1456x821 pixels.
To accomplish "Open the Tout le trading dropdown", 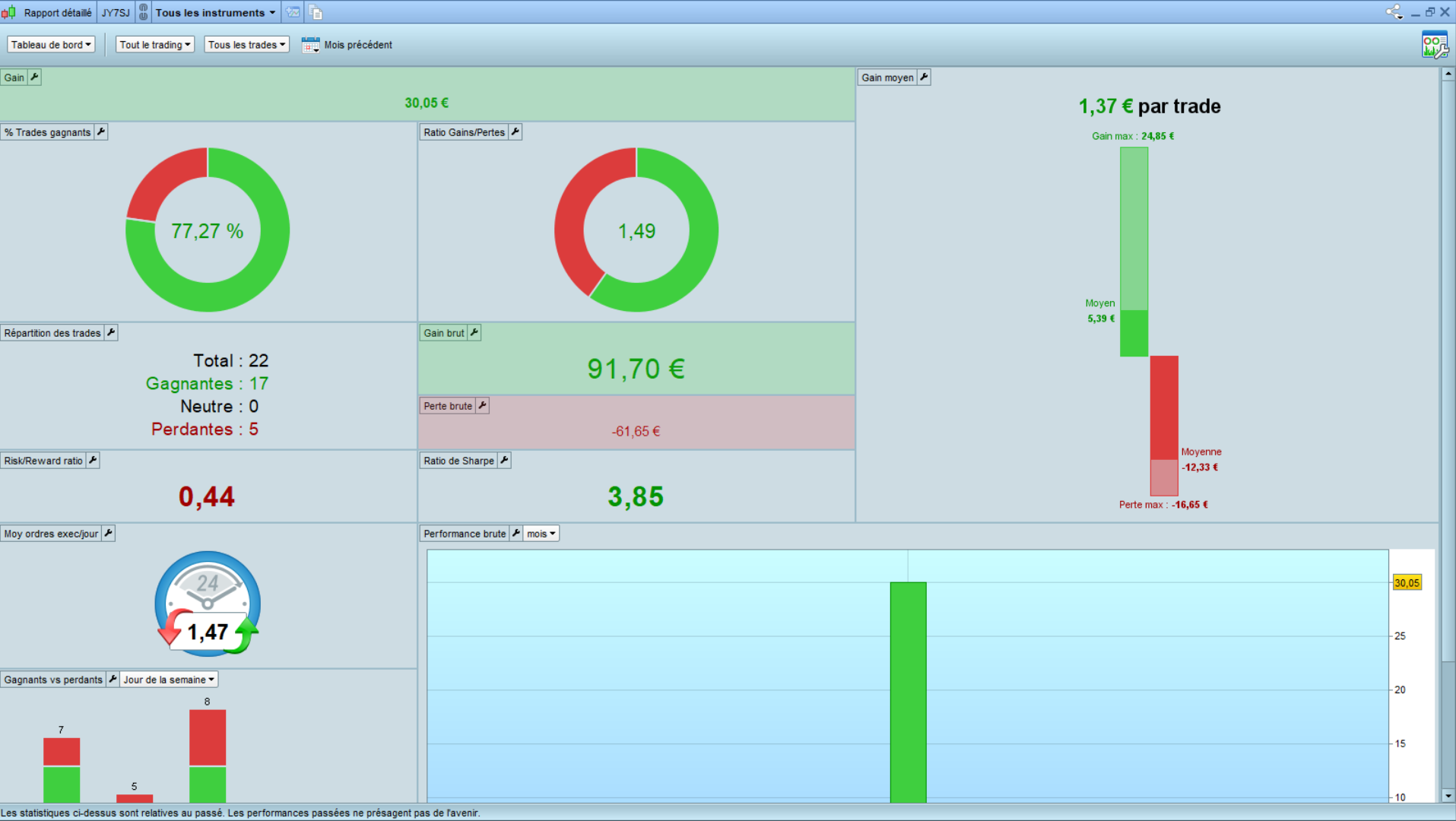I will tap(155, 45).
